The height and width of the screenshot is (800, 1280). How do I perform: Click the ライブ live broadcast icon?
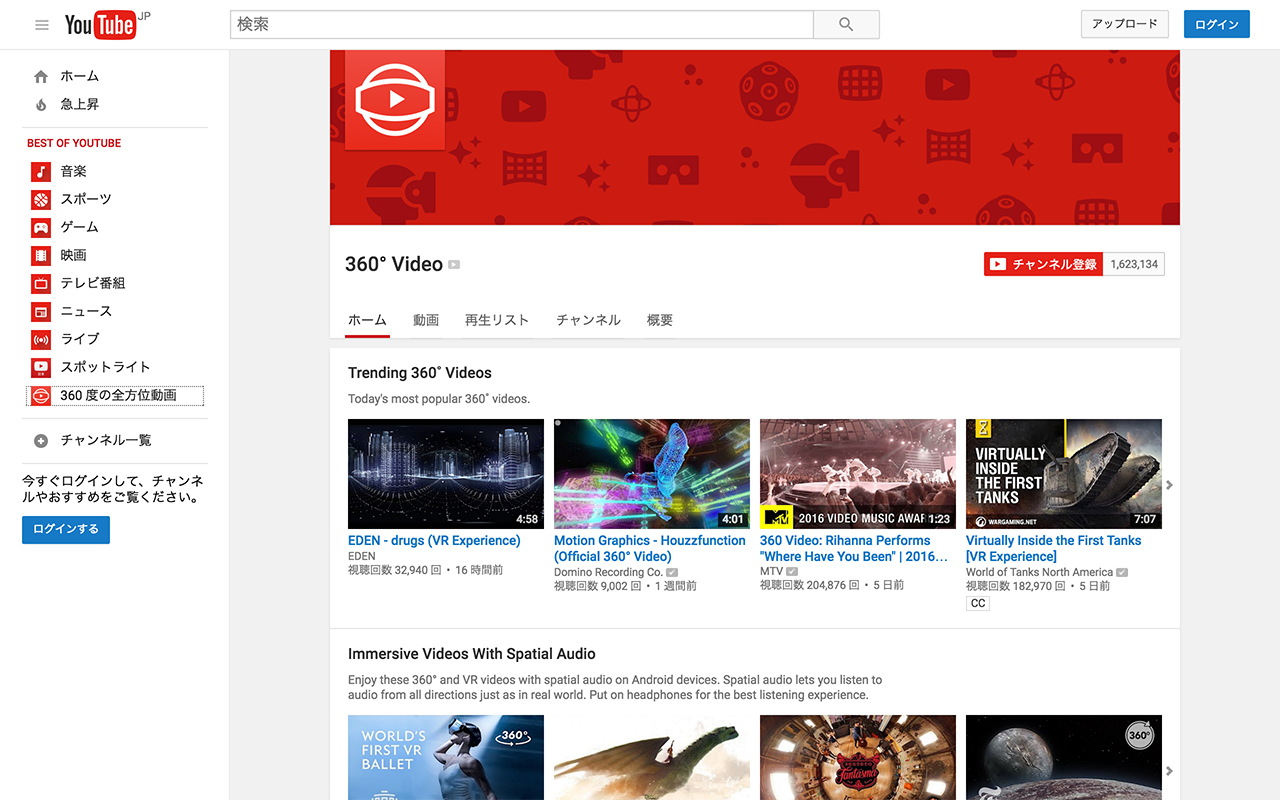point(40,339)
